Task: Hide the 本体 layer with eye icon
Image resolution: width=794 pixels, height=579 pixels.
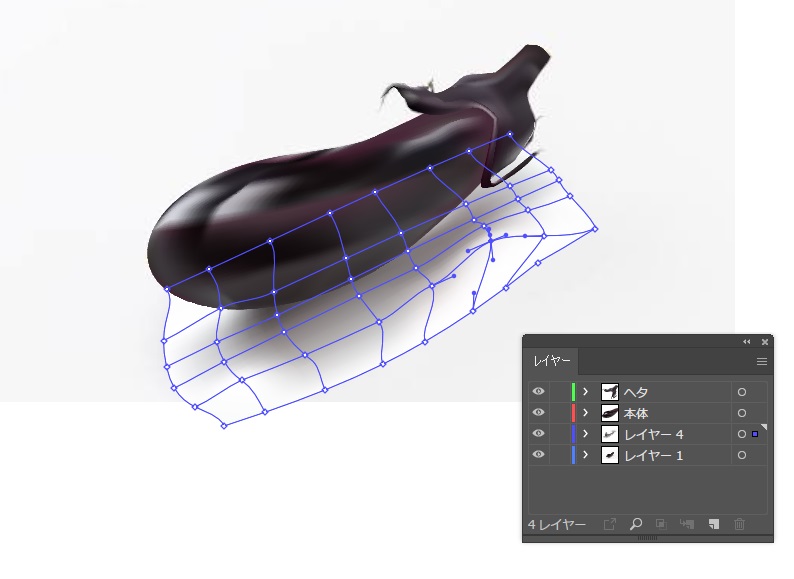Action: click(538, 413)
